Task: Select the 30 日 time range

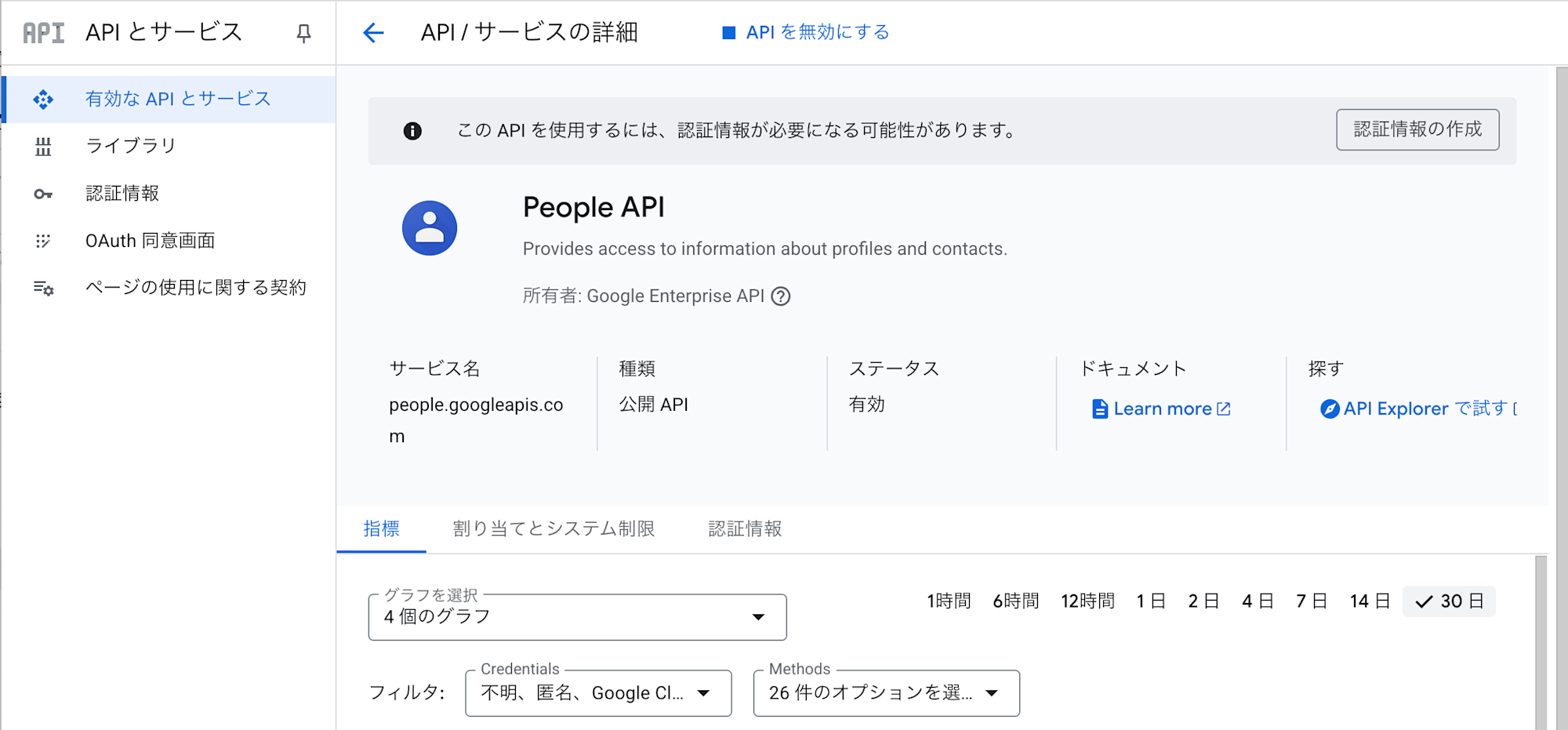Action: pos(1449,601)
